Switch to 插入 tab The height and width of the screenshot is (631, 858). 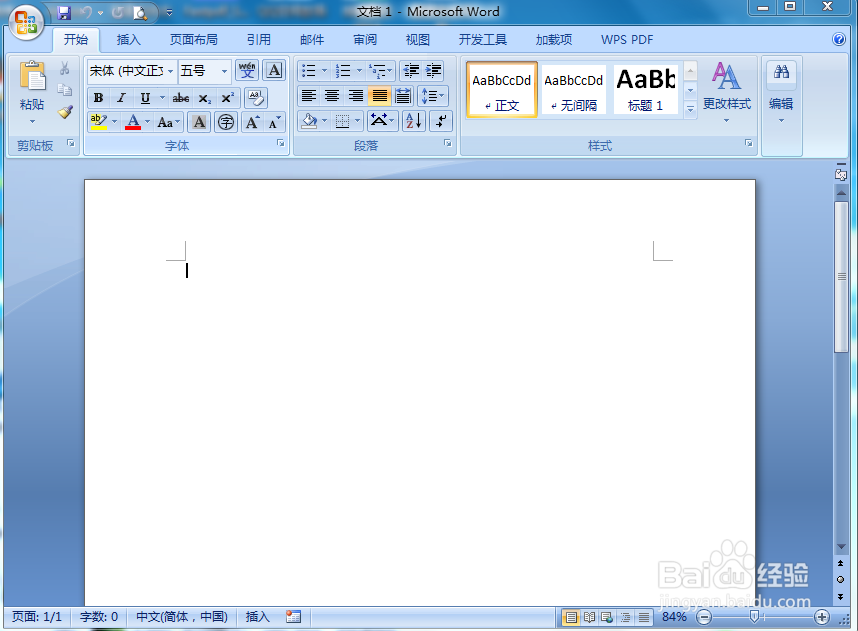(129, 40)
